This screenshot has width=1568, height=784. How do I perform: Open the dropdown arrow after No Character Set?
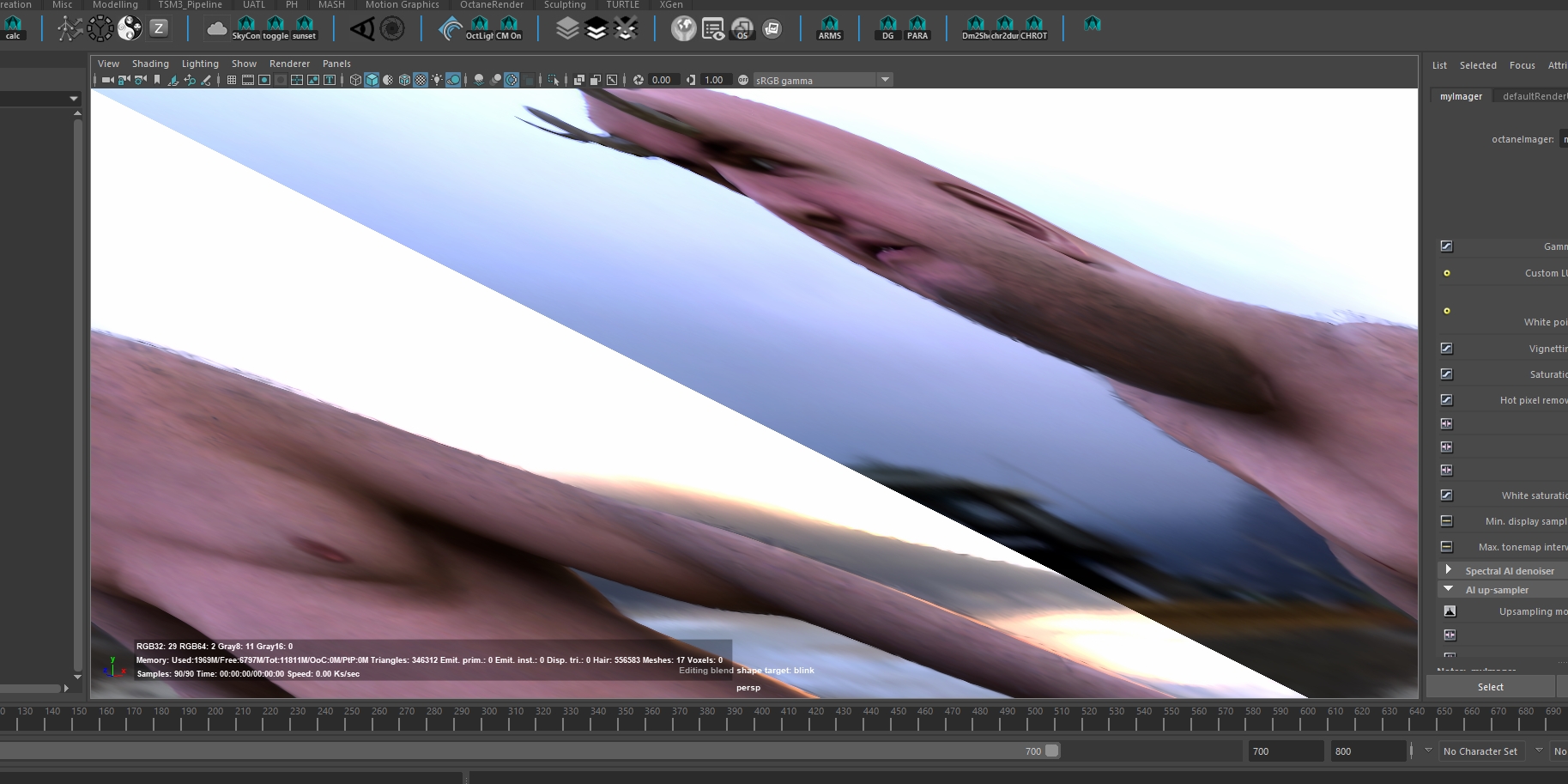tap(1539, 751)
